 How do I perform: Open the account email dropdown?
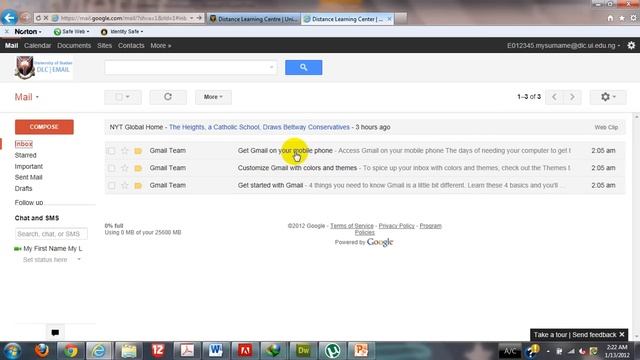563,45
